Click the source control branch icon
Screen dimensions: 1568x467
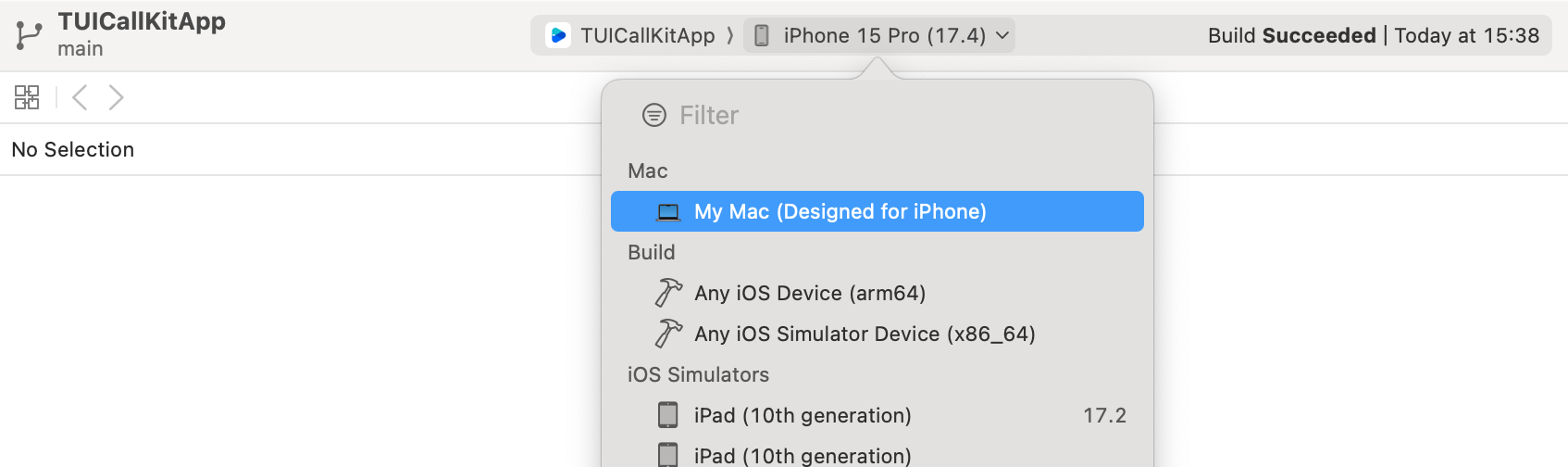click(29, 35)
